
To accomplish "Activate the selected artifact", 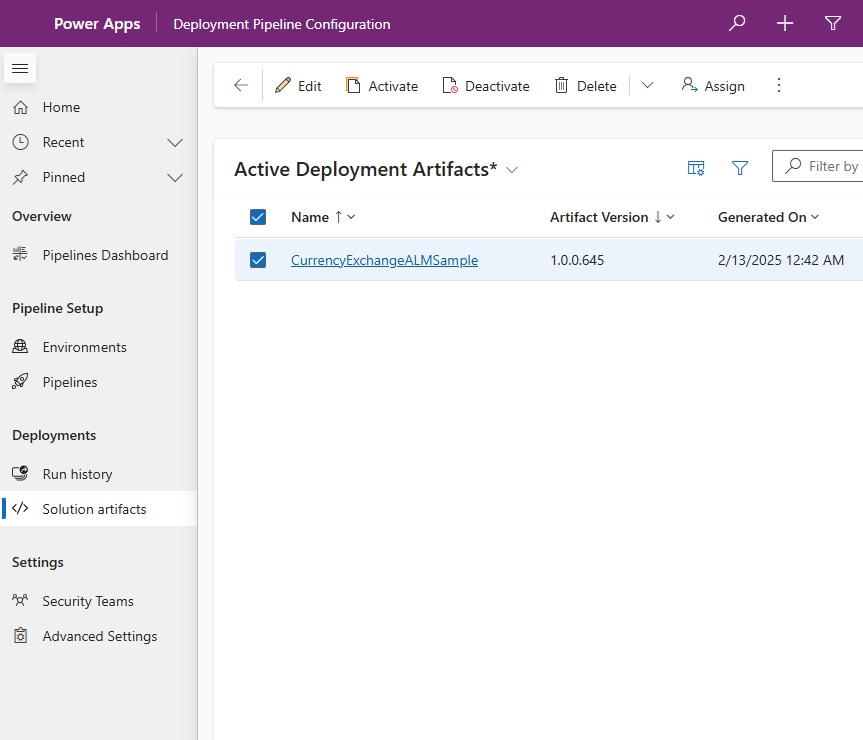I will pyautogui.click(x=381, y=86).
